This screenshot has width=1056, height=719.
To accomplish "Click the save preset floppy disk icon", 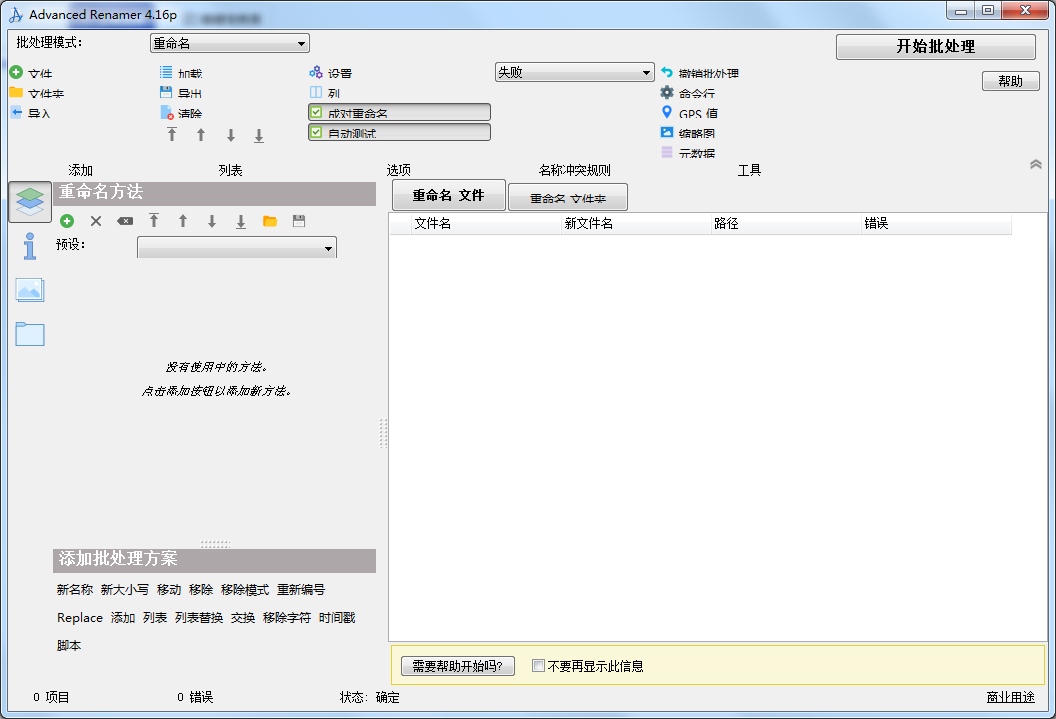I will pyautogui.click(x=299, y=221).
